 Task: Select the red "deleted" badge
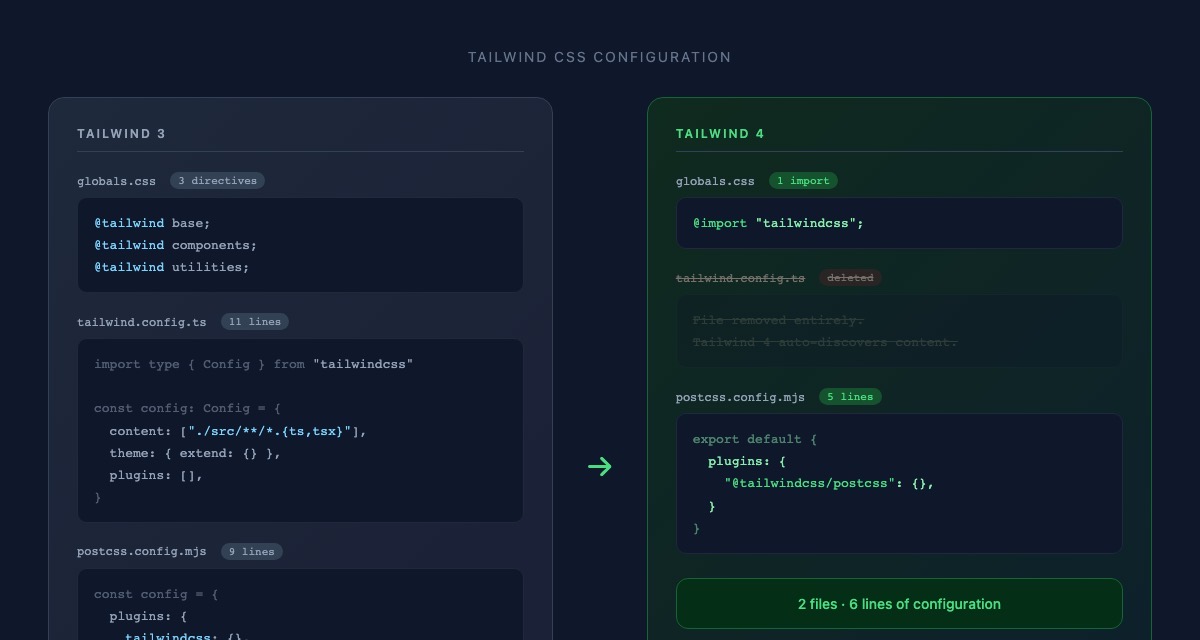[850, 278]
